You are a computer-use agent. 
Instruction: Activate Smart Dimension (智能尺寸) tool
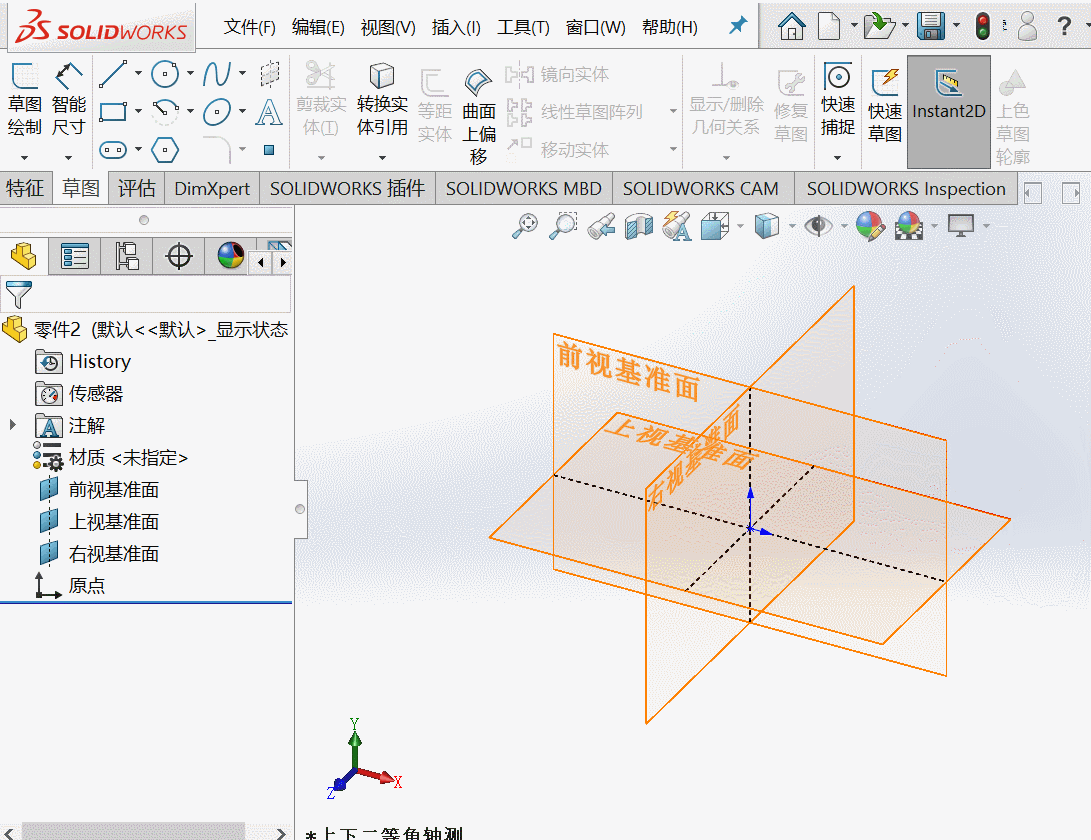click(68, 98)
